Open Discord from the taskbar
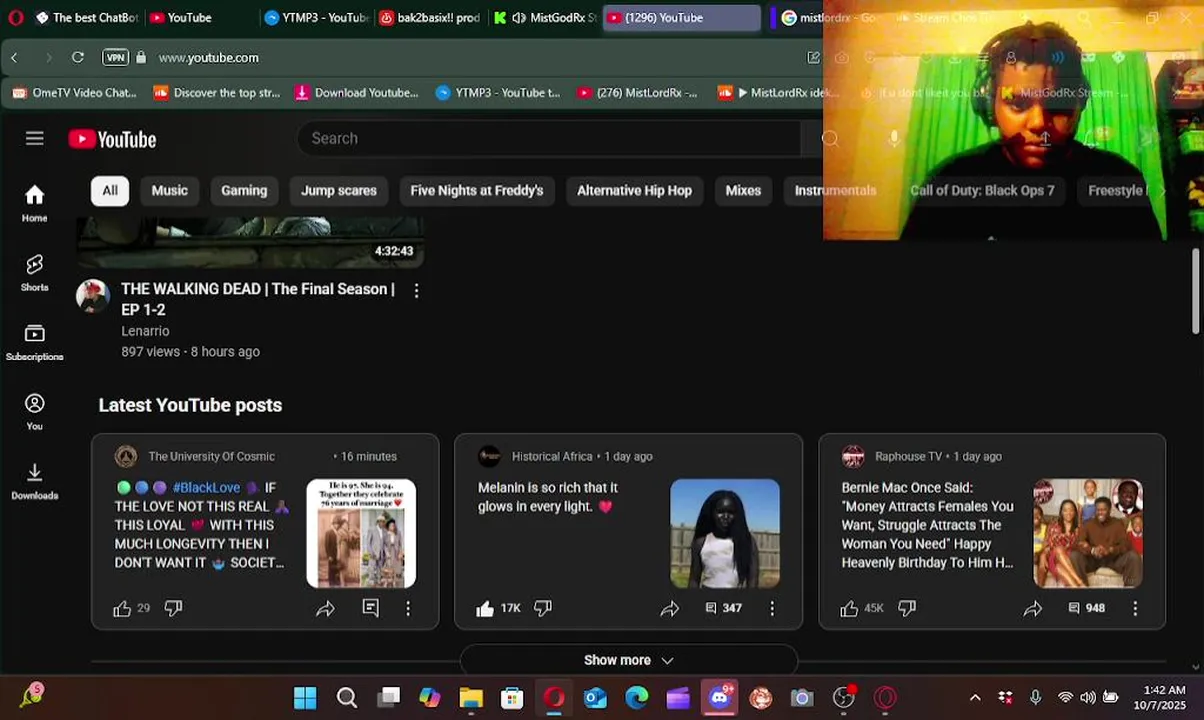This screenshot has width=1204, height=720. (720, 697)
